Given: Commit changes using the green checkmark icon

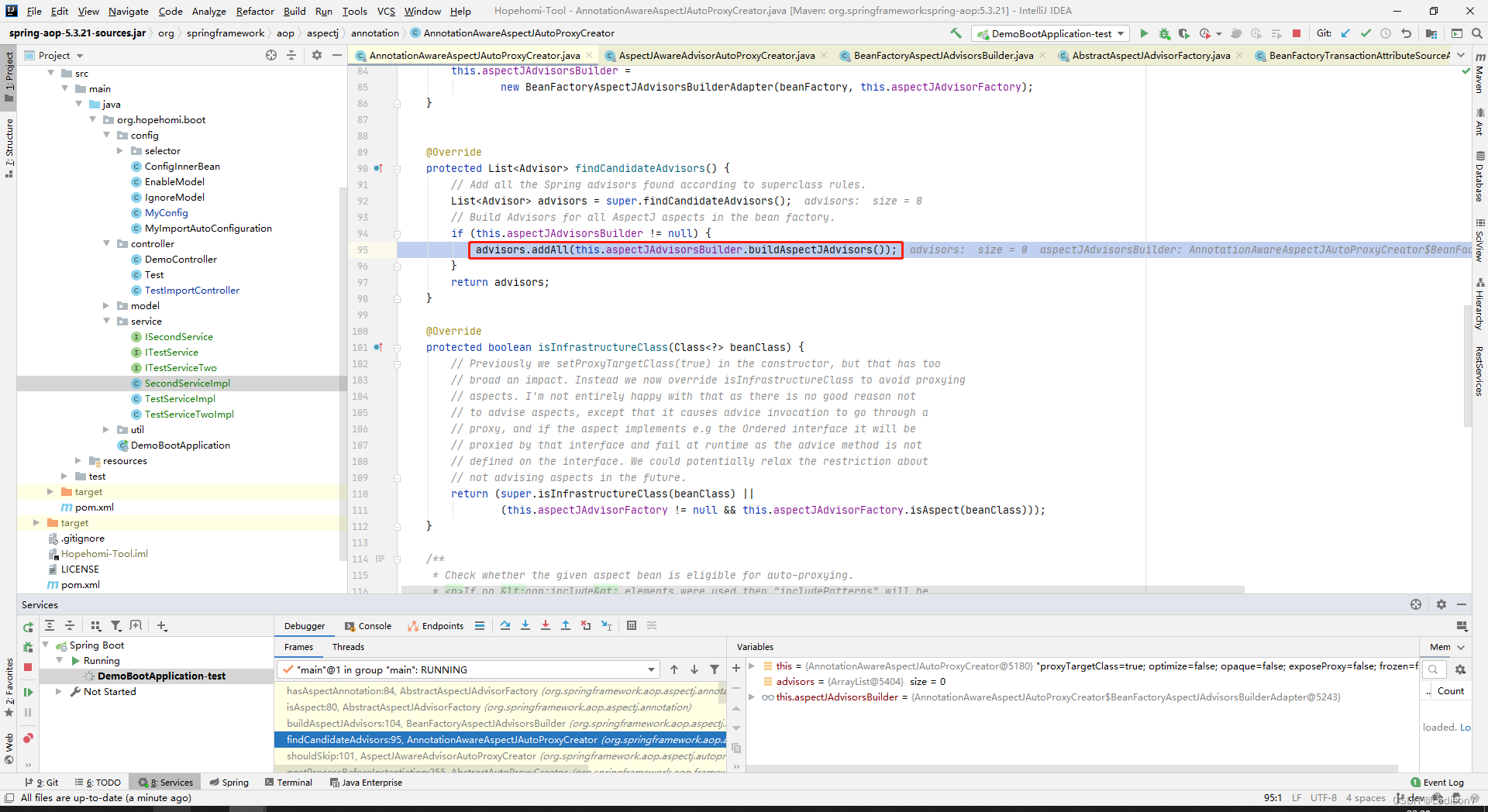Looking at the screenshot, I should pyautogui.click(x=1366, y=33).
